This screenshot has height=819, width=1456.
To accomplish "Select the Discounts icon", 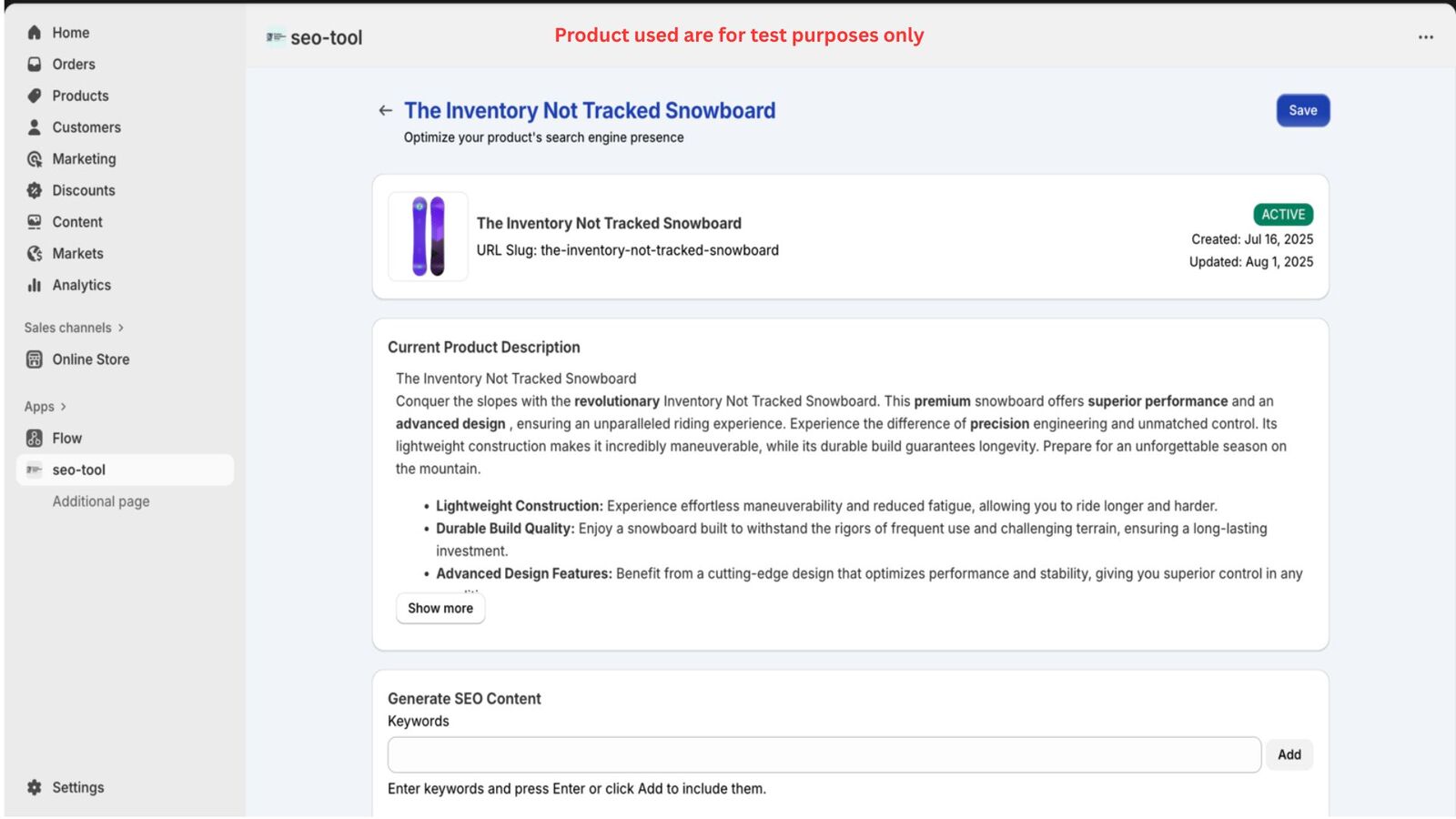I will [34, 190].
